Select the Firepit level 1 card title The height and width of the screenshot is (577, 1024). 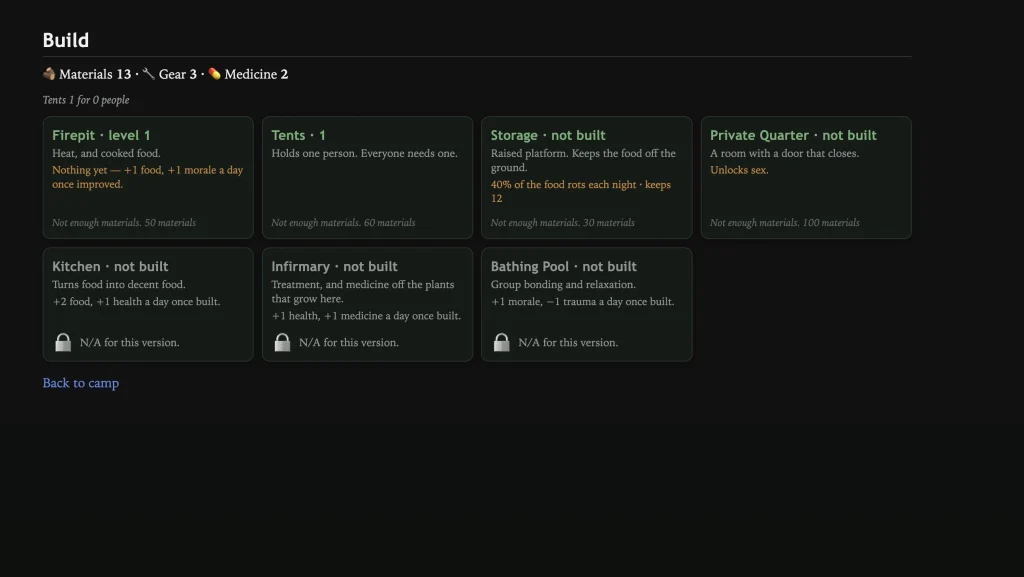click(101, 135)
